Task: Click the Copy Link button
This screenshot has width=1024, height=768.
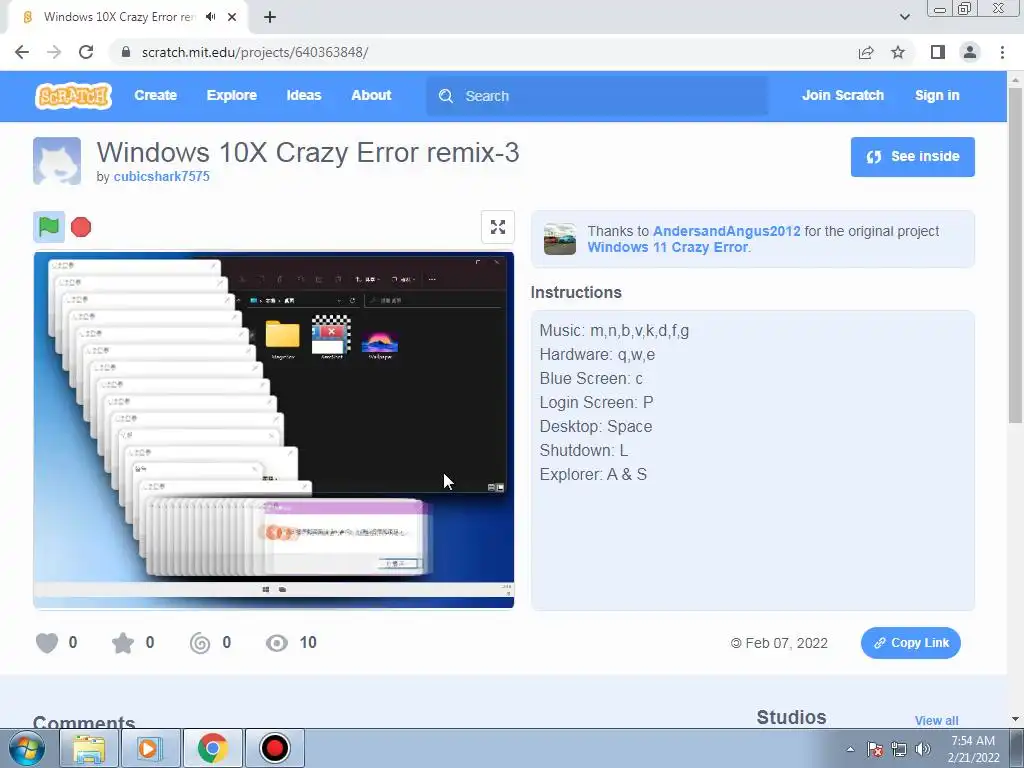Action: coord(910,643)
